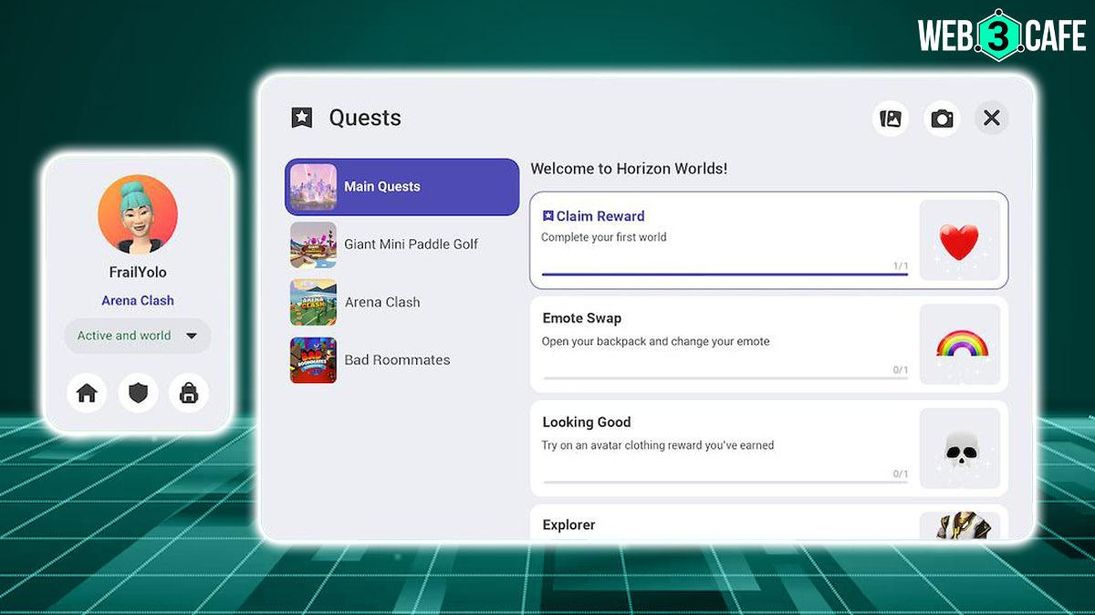The height and width of the screenshot is (615, 1095).
Task: Select the rainbow emote reward icon
Action: point(961,345)
